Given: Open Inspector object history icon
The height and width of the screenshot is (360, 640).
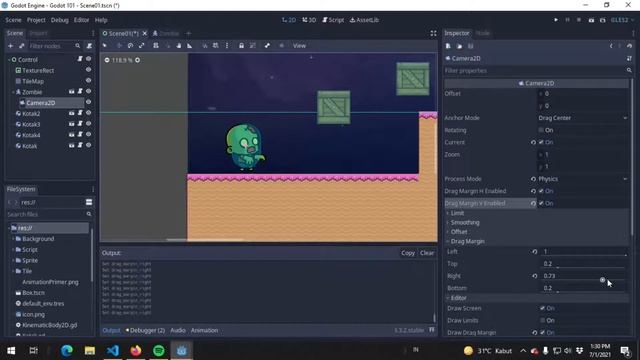Looking at the screenshot, I should (629, 46).
